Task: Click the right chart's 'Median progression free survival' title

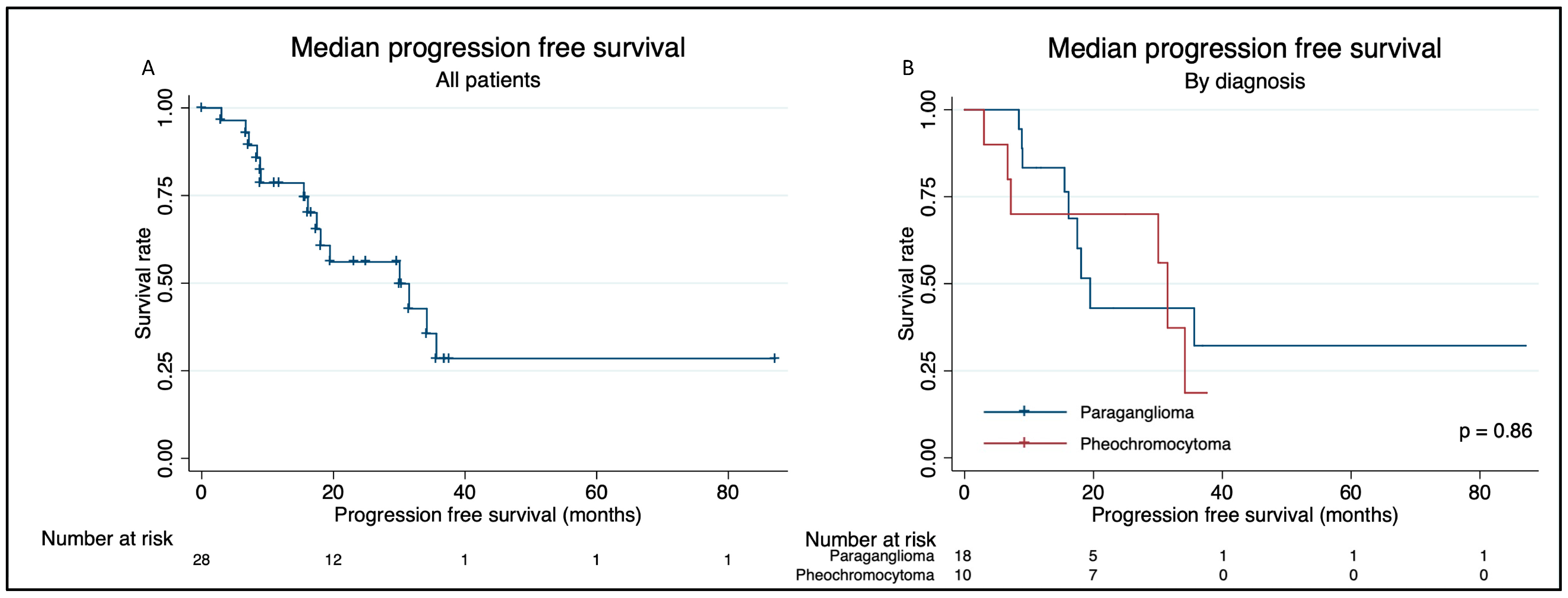Action: 1244,48
